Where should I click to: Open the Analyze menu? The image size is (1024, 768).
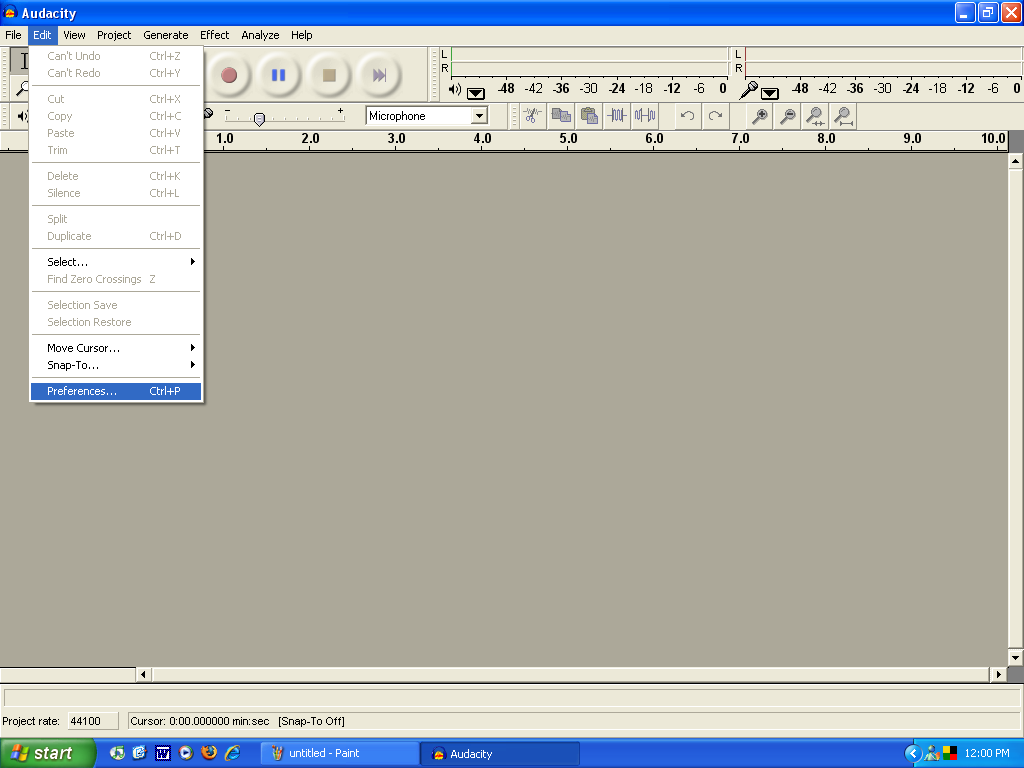[260, 35]
